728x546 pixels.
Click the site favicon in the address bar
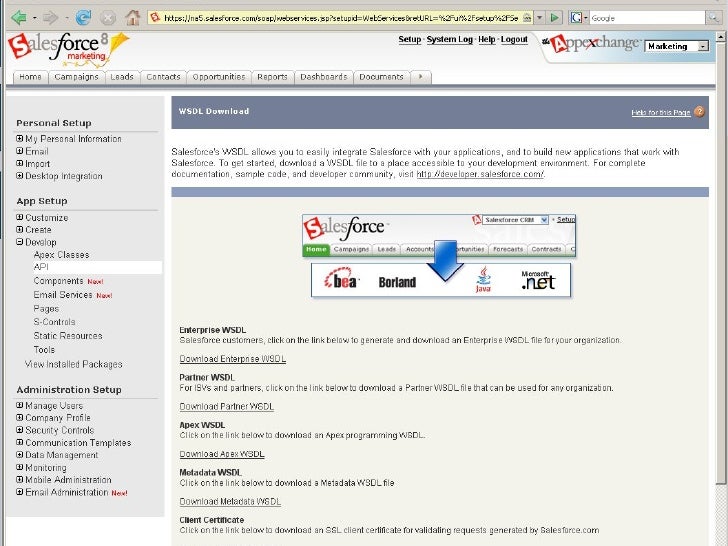coord(155,18)
